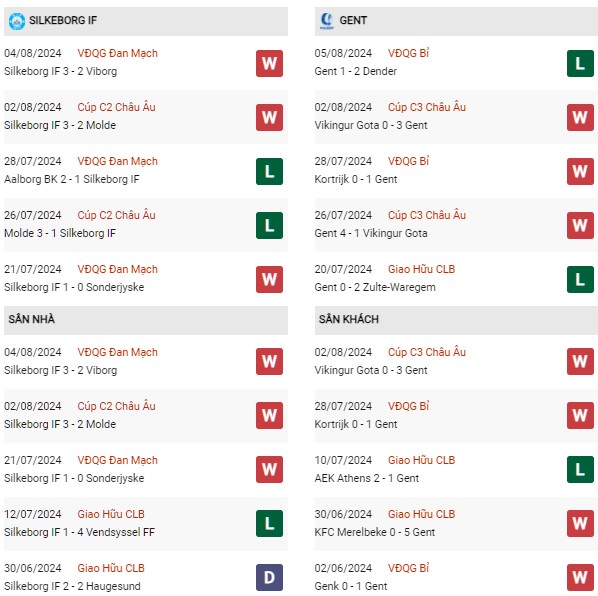The width and height of the screenshot is (598, 596).
Task: Open match Molde 3 - 1 Silkeborg IF
Action: coord(60,233)
